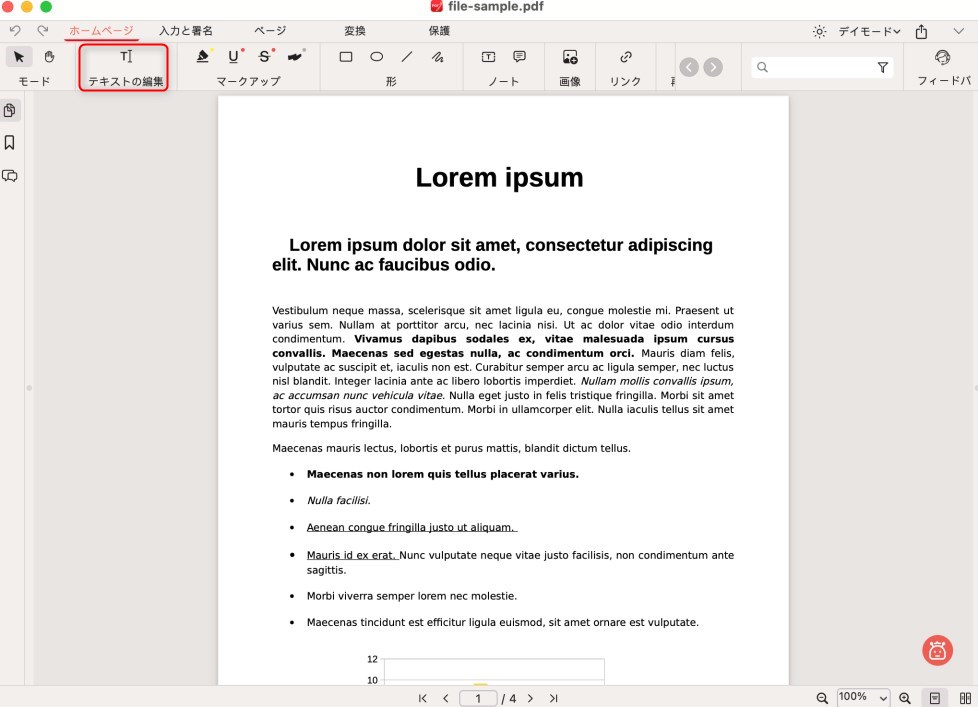Open the 100% zoom level dropdown
This screenshot has width=978, height=707.
point(862,698)
